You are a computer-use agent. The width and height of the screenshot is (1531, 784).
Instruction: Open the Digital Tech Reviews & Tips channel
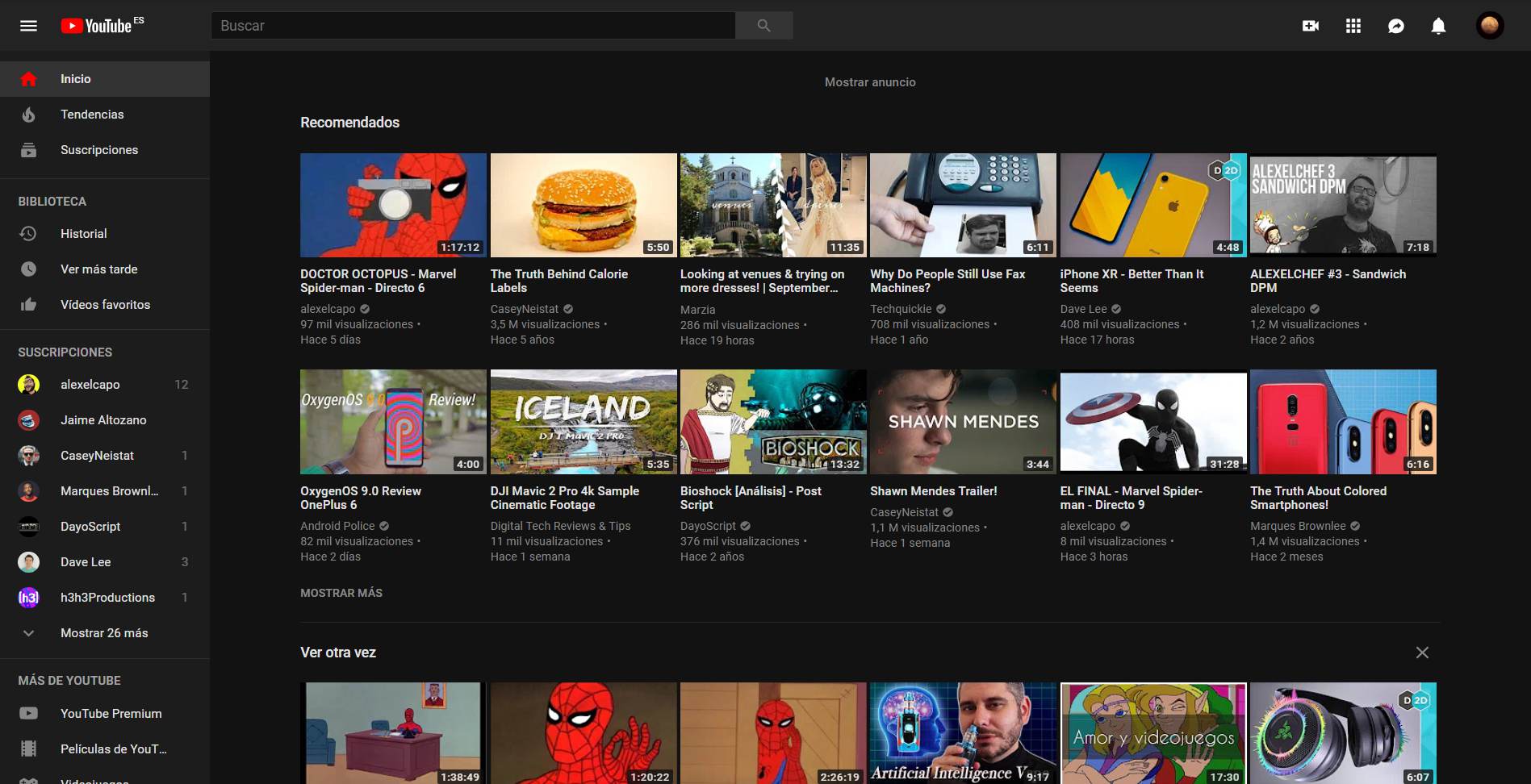point(560,526)
